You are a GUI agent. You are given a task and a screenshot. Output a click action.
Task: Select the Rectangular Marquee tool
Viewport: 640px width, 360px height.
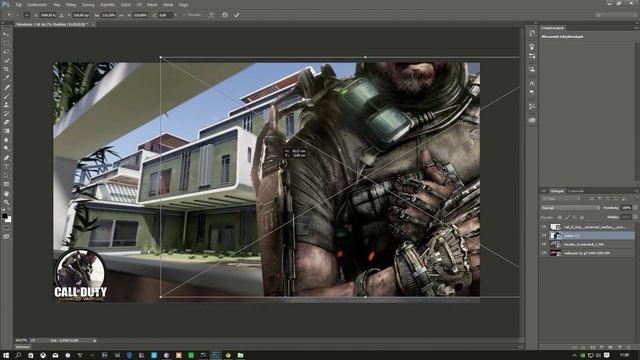tap(6, 43)
